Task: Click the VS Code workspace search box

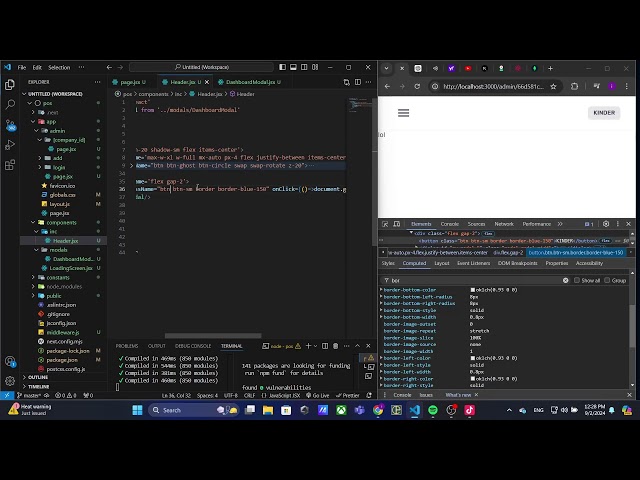Action: pos(202,67)
